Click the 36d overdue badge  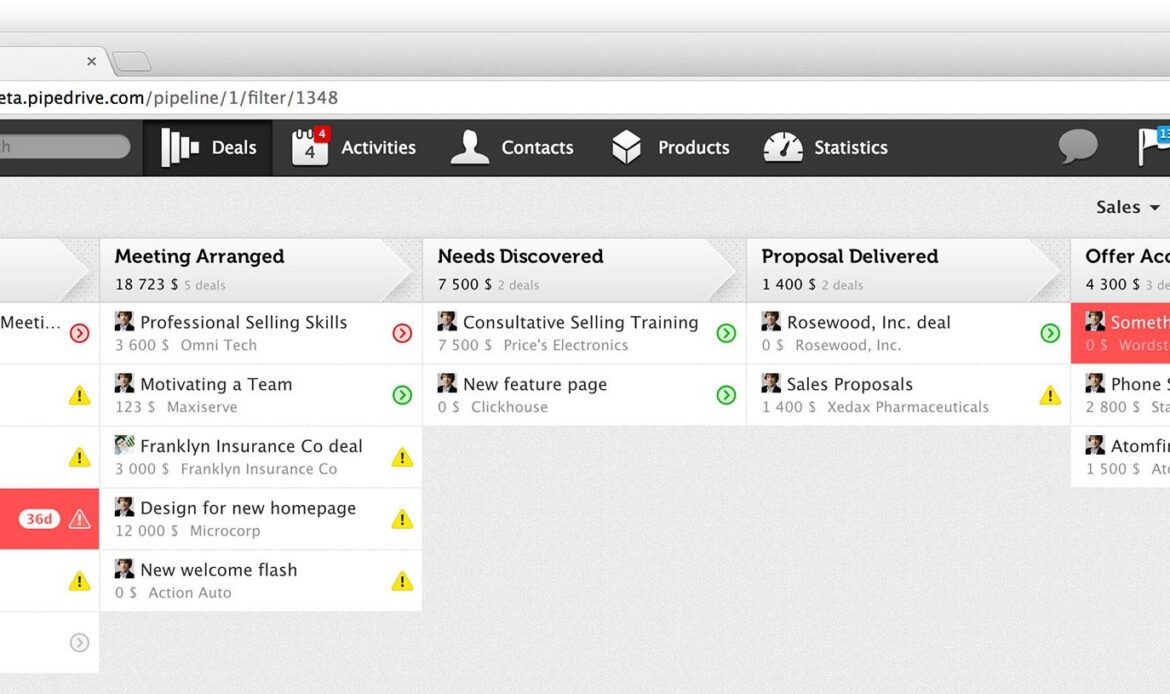coord(39,519)
